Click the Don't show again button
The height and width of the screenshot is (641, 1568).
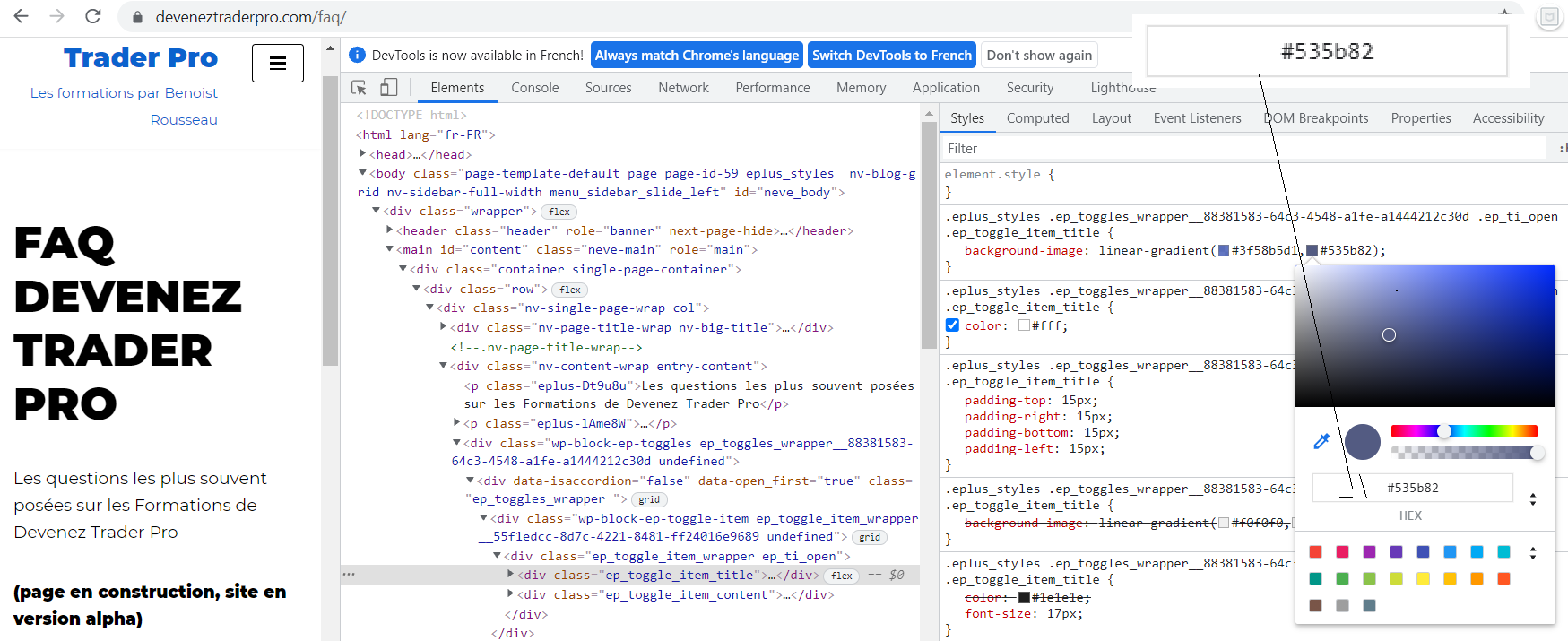click(x=1039, y=55)
